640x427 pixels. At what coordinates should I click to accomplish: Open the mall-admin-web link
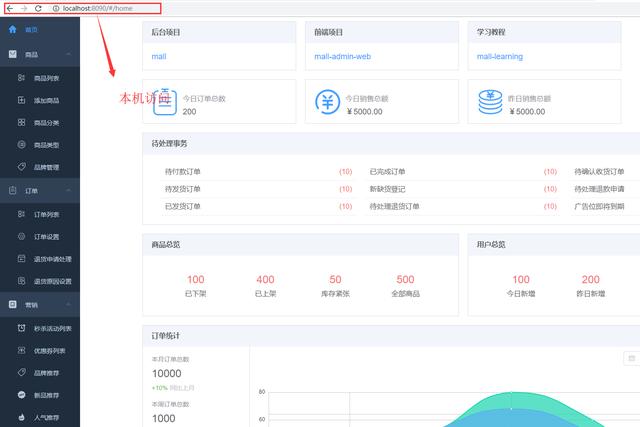(x=342, y=56)
